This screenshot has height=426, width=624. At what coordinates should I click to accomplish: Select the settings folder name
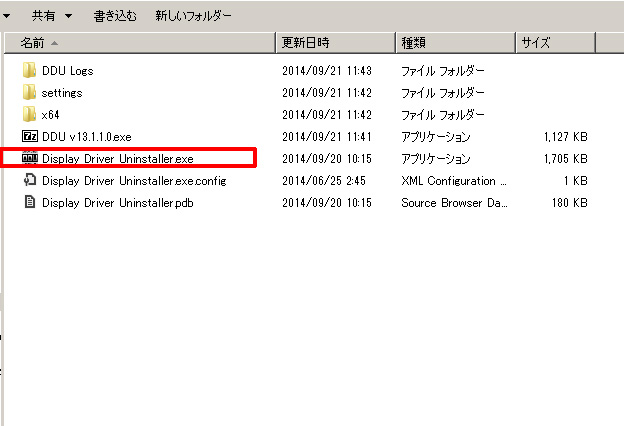[62, 93]
